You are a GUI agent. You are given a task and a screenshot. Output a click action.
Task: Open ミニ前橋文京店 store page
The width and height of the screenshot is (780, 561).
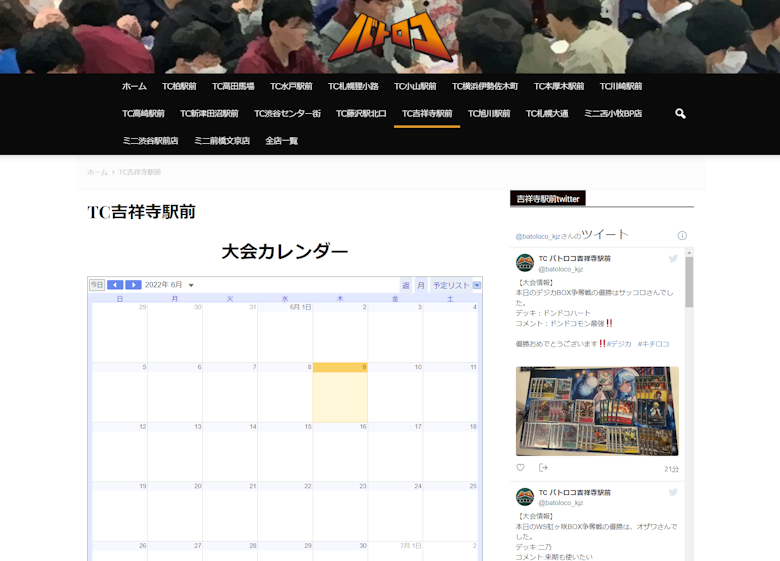click(222, 141)
